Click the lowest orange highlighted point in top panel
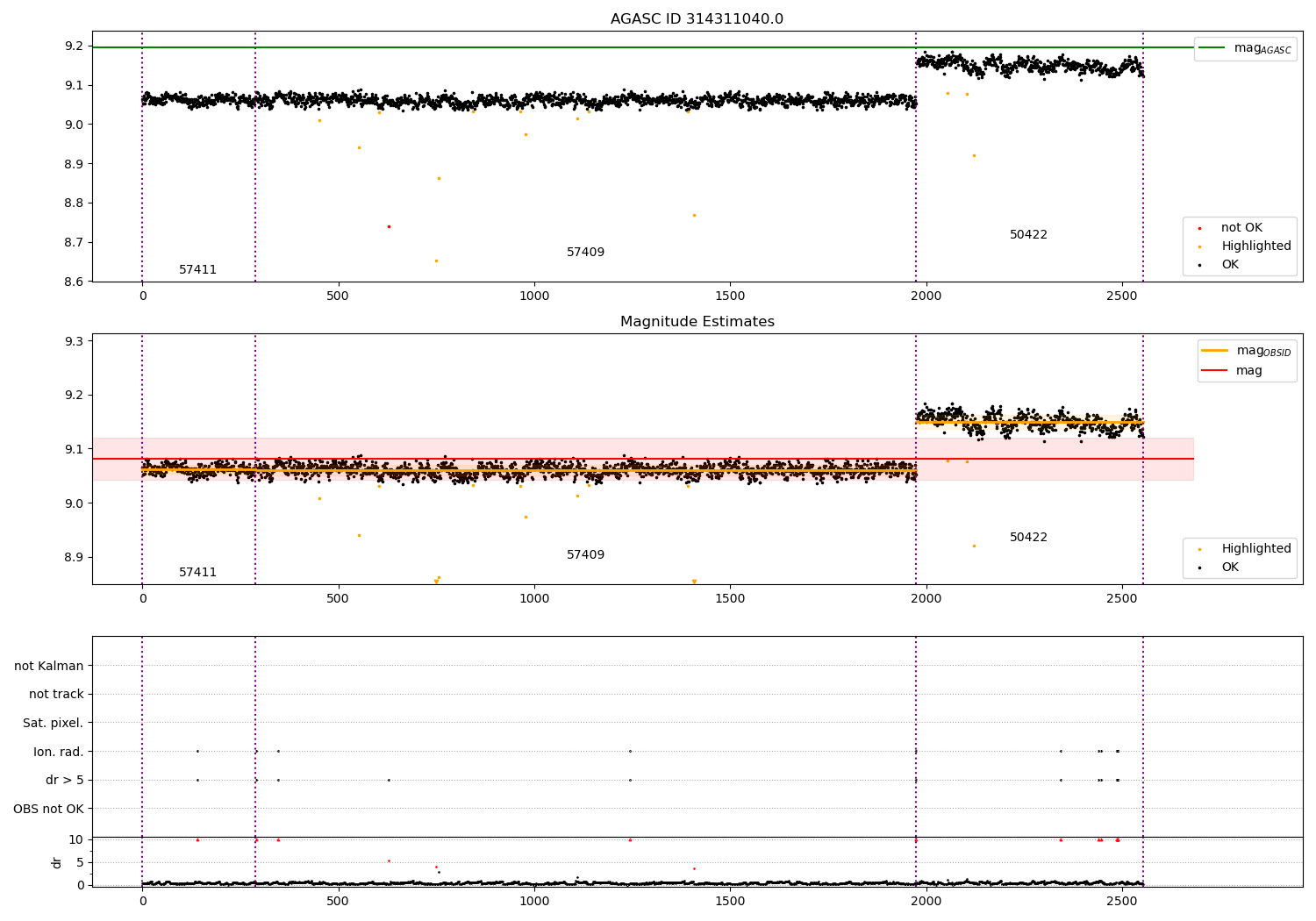The width and height of the screenshot is (1316, 921). [436, 261]
